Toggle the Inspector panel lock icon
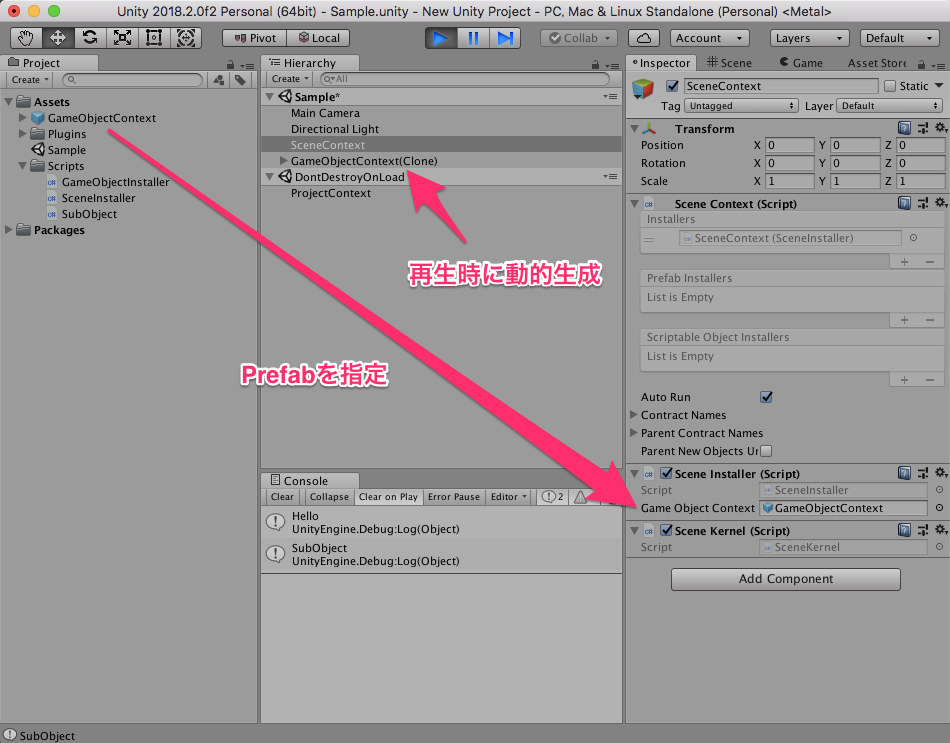The image size is (950, 743). point(922,64)
